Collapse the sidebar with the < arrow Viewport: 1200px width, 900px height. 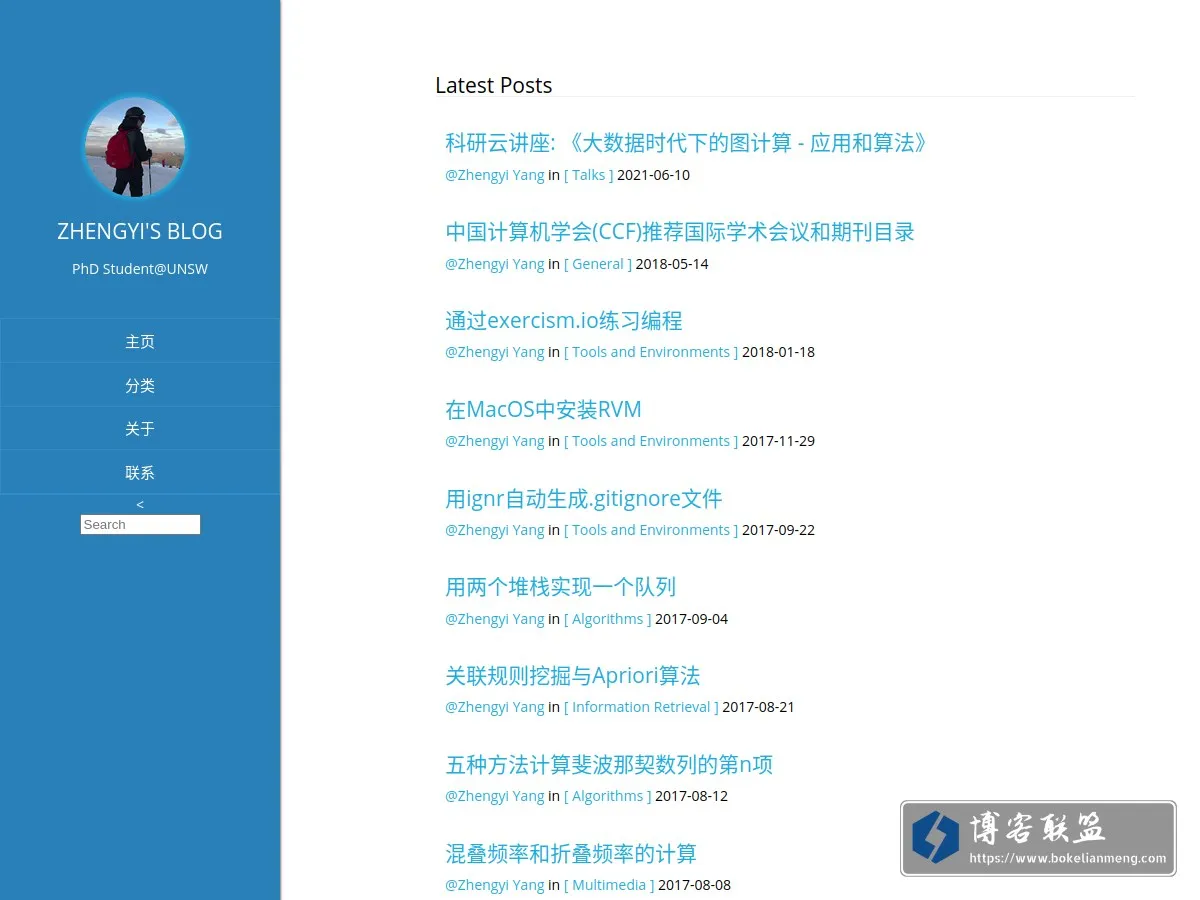click(140, 504)
